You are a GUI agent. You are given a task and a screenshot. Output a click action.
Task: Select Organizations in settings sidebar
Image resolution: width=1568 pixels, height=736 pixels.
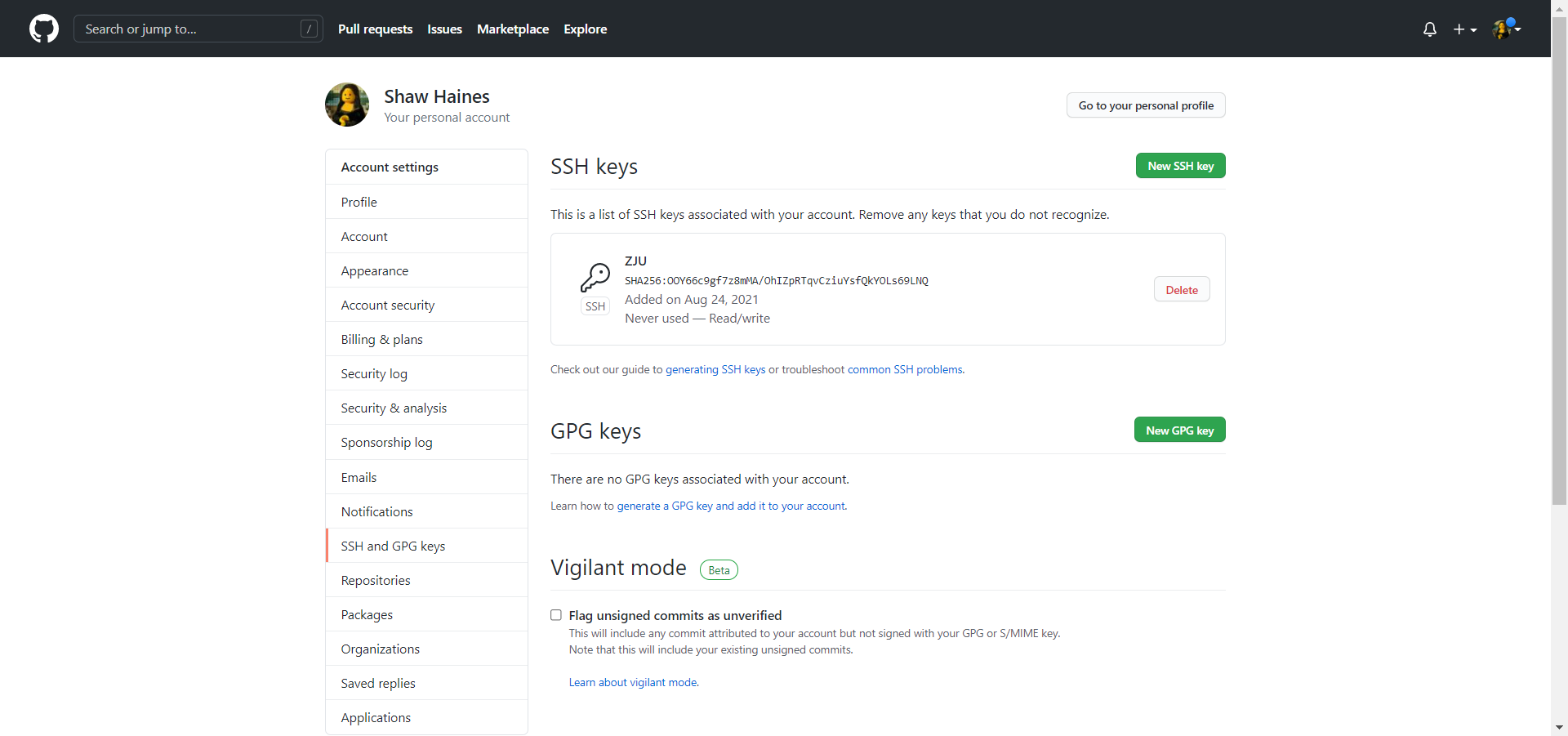(427, 649)
